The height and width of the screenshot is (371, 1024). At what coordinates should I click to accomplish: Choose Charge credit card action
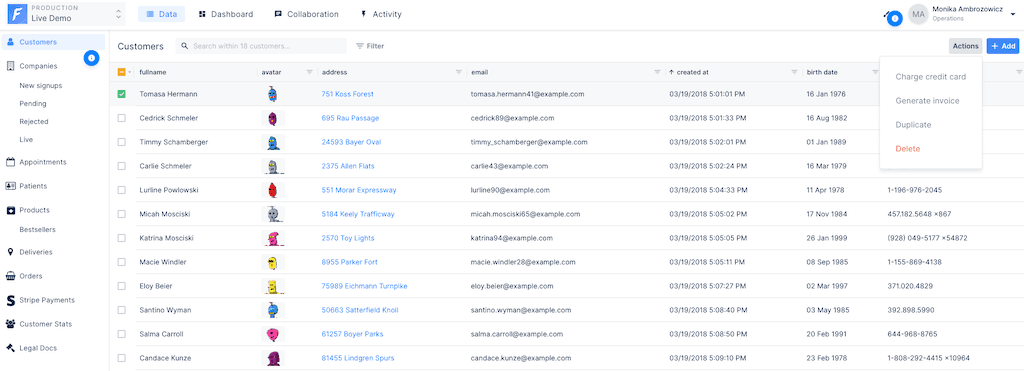coord(931,77)
